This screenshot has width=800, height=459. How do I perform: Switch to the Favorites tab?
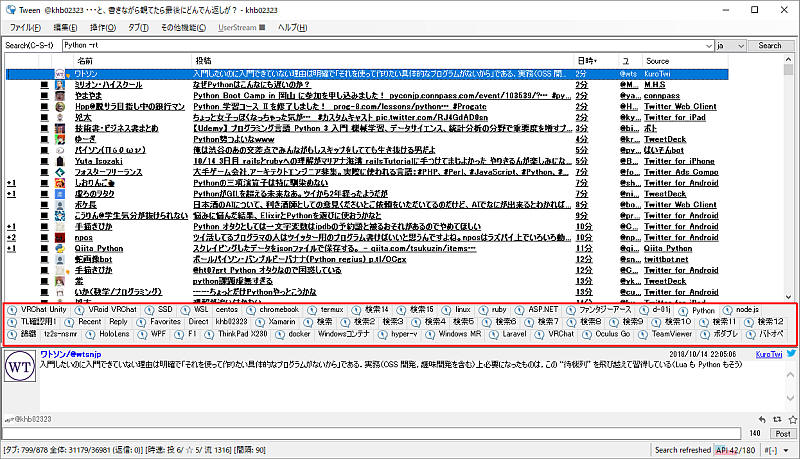pyautogui.click(x=159, y=322)
